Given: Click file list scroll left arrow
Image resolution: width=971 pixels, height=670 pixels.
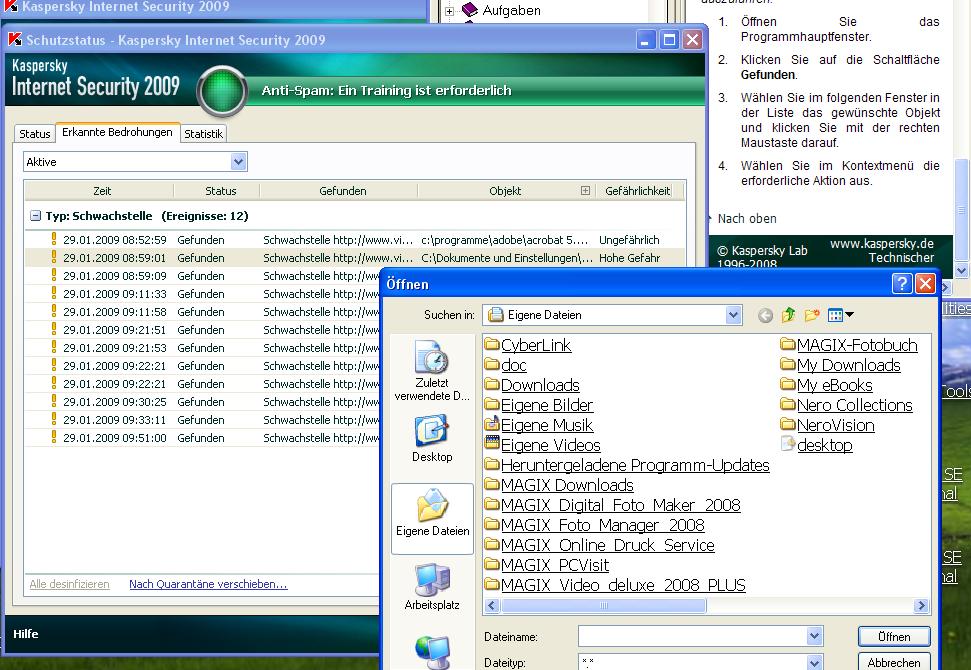Looking at the screenshot, I should pos(493,606).
